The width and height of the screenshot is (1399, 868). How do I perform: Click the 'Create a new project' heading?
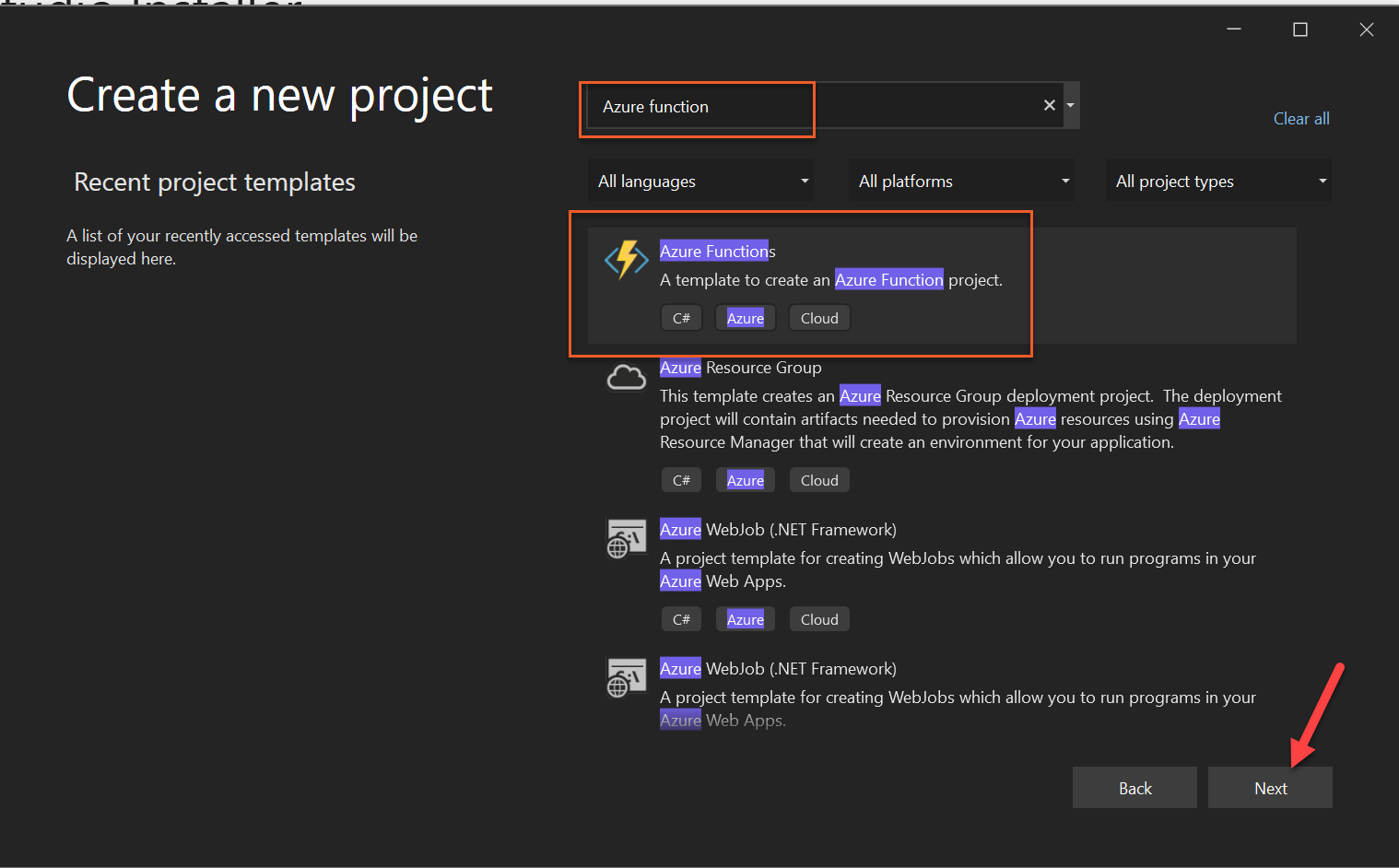(x=280, y=95)
